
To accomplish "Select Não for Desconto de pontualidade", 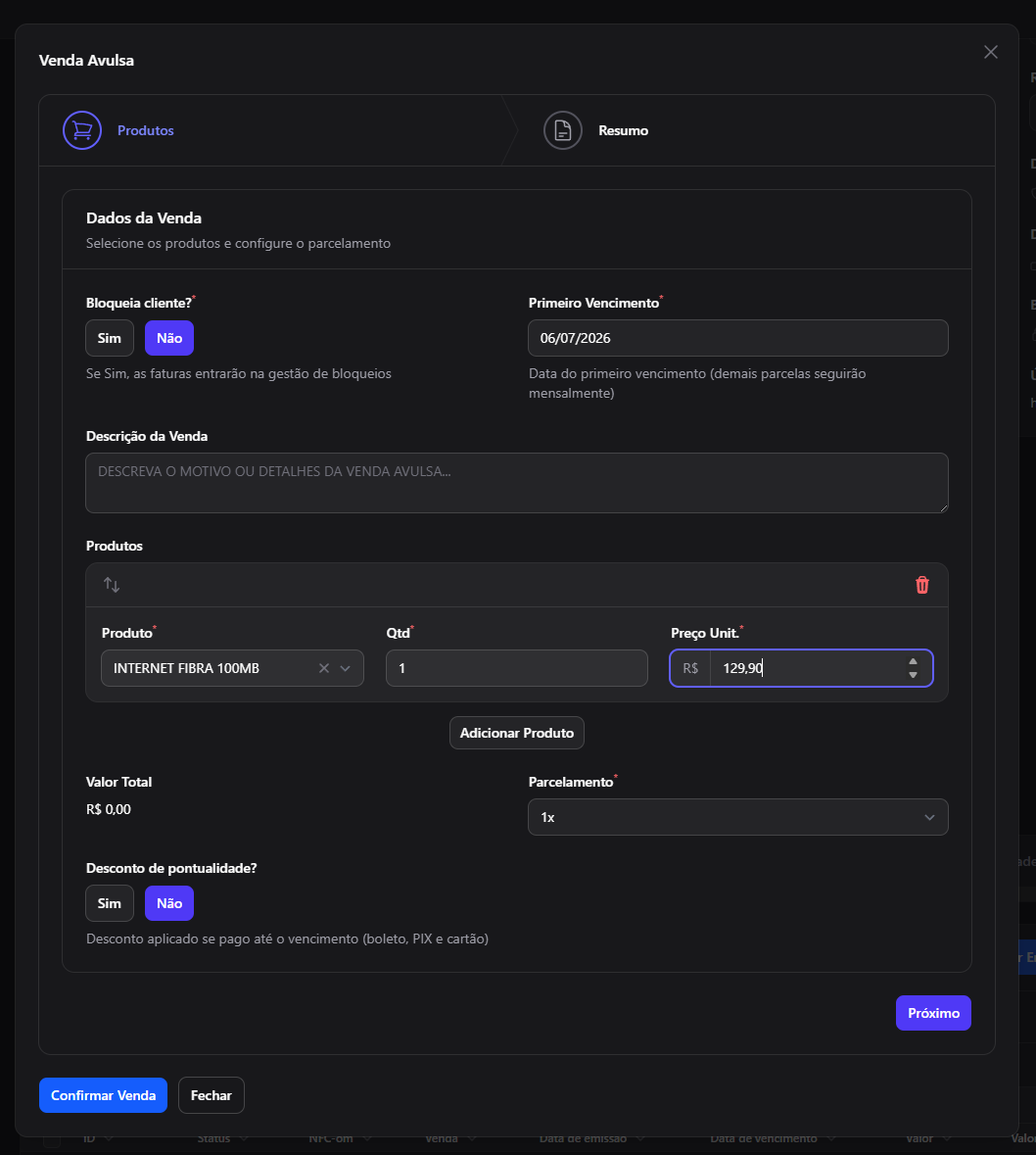I will point(169,903).
